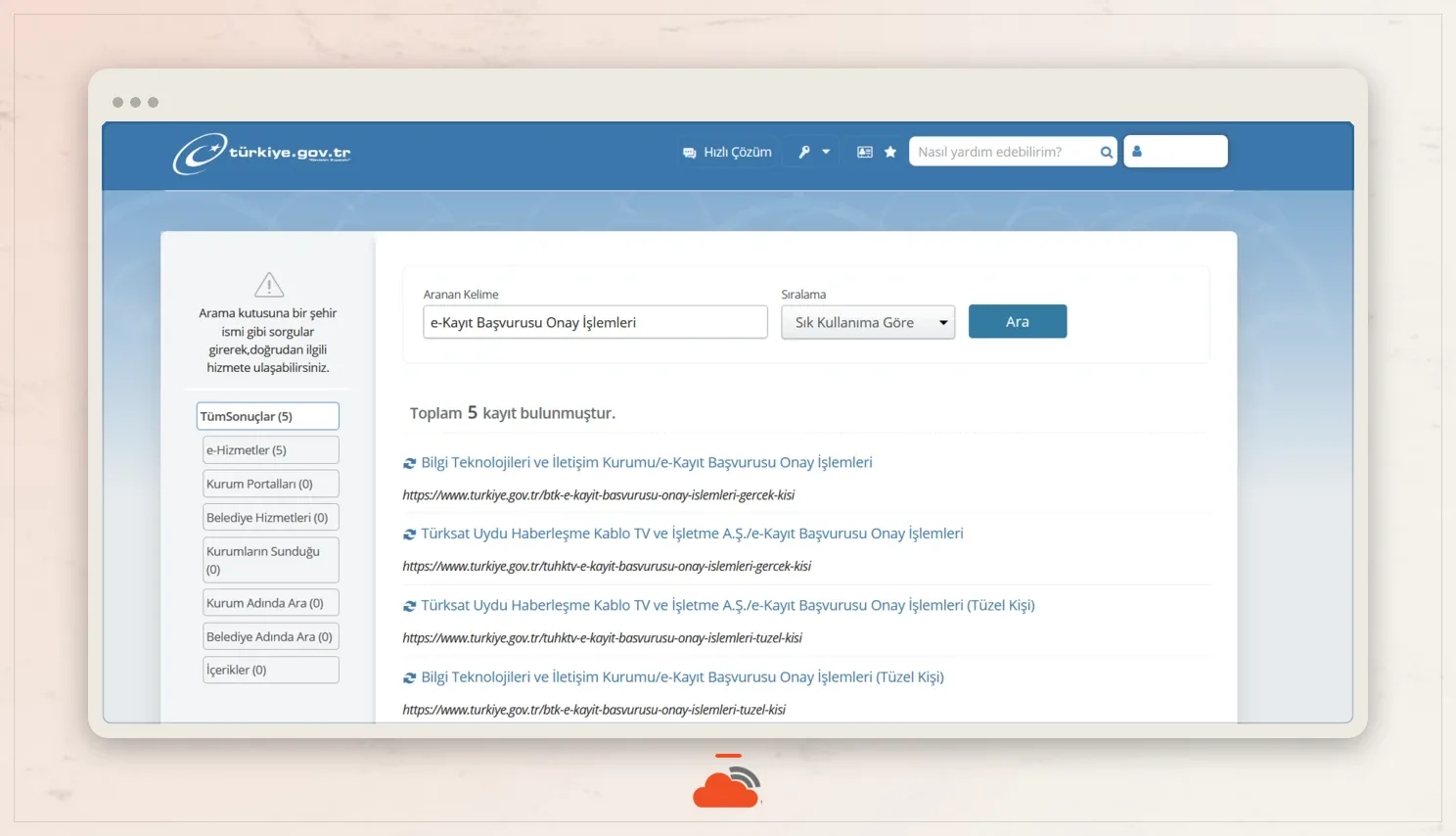Open the ID card icon in header
Screen dimensions: 1456x836
[865, 152]
